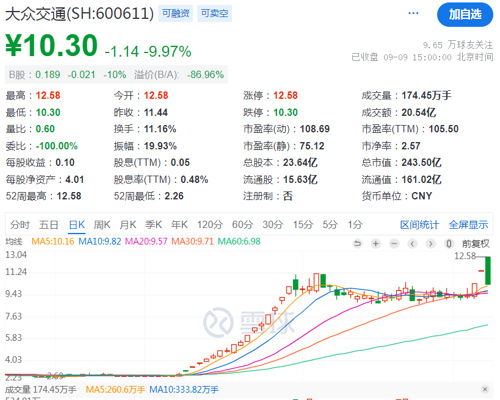Open the 前复权 adjustment dropdown

476,244
